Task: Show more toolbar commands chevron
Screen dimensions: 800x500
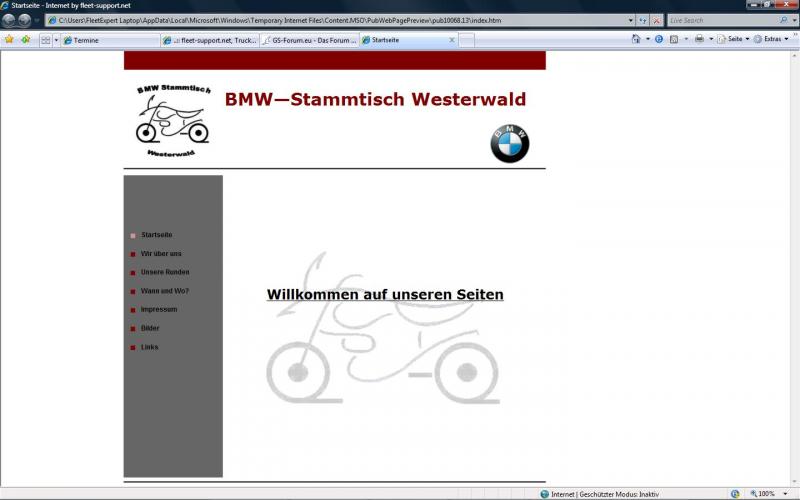Action: click(795, 35)
